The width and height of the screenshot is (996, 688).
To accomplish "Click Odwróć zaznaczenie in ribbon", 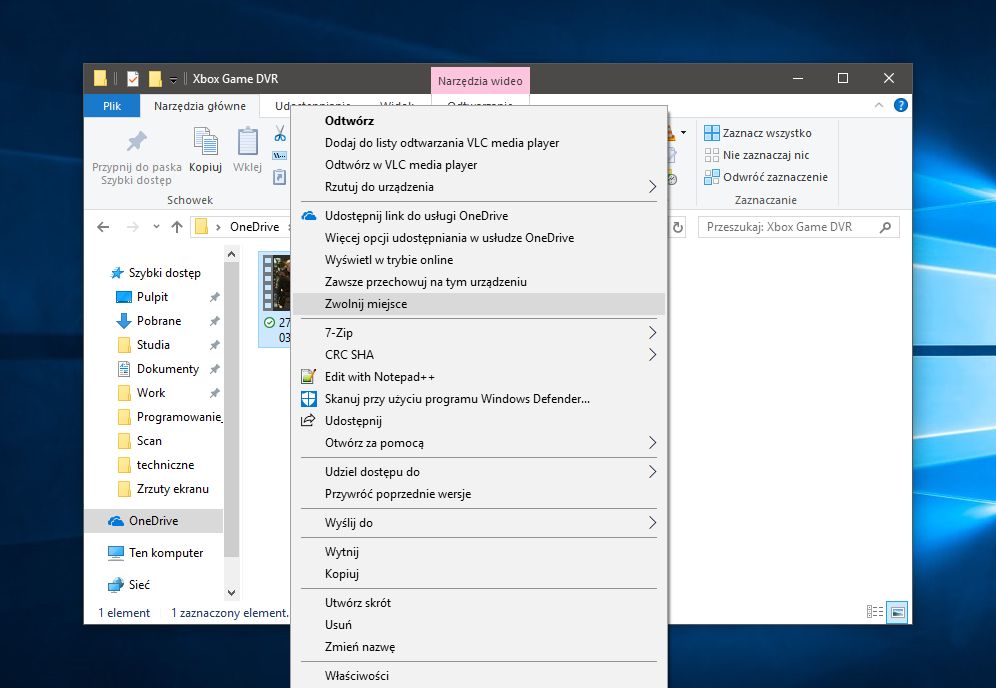I will [x=774, y=177].
